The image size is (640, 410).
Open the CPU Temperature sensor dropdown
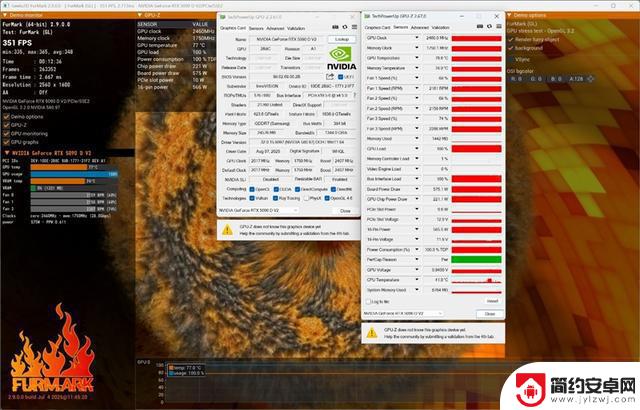(417, 280)
